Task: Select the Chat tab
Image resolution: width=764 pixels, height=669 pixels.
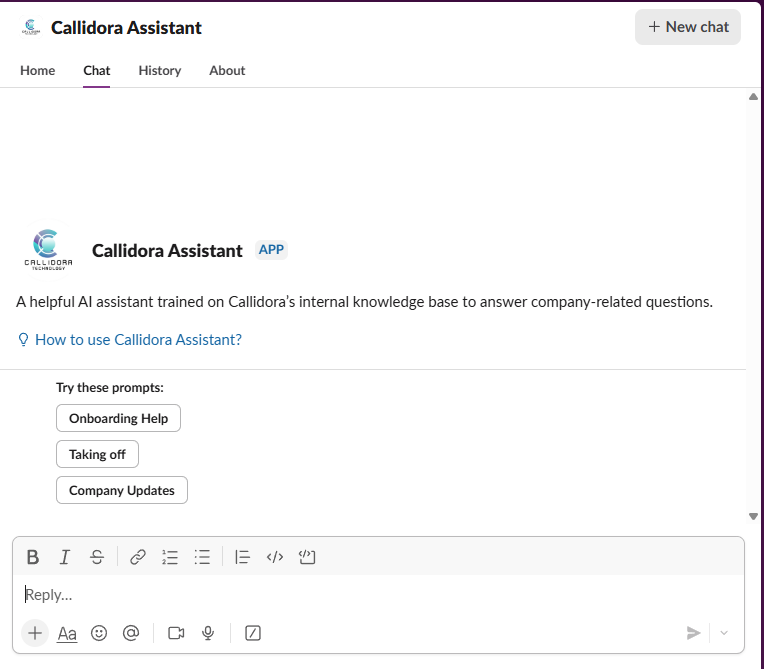Action: [96, 71]
